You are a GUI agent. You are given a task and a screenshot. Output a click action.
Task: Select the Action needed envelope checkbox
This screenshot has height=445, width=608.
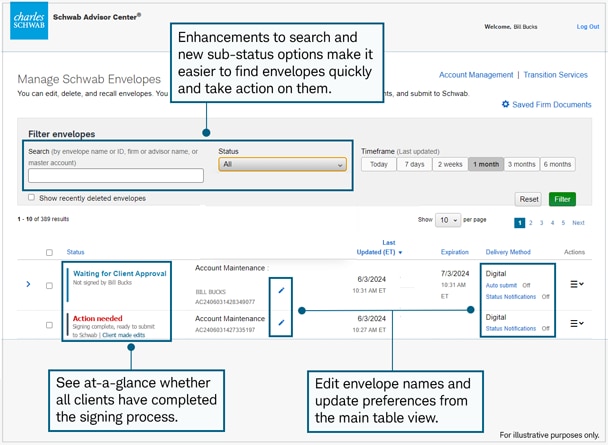(49, 325)
